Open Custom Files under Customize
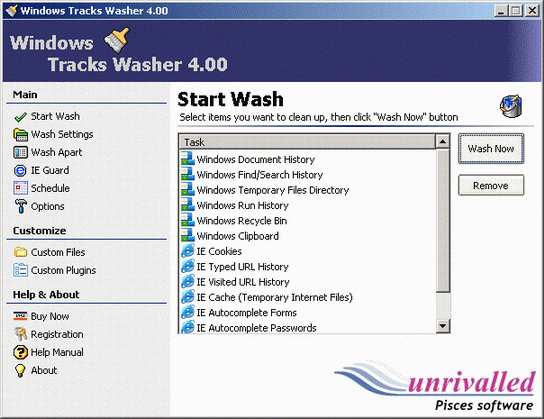Viewport: 544px width, 419px height. pyautogui.click(x=58, y=252)
